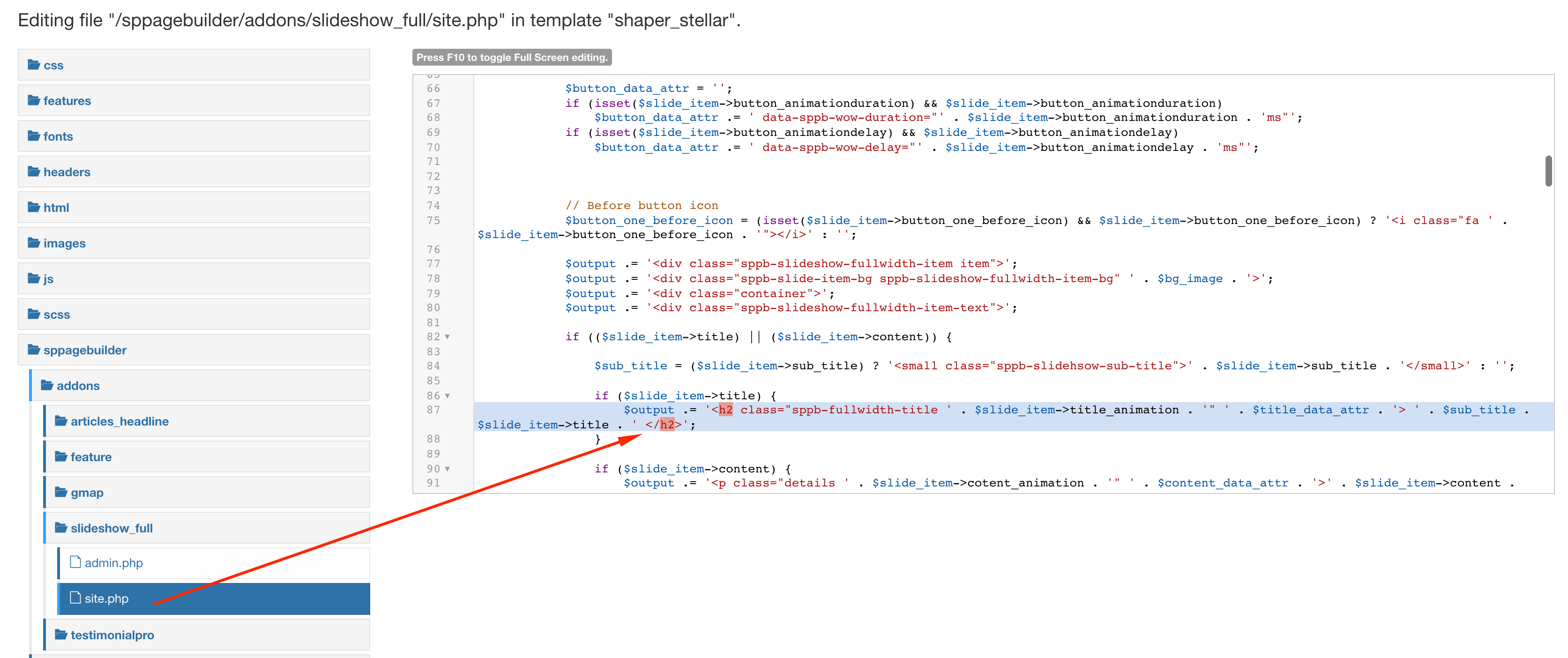Open the html folder
Screen dimensions: 1568x658
56,208
